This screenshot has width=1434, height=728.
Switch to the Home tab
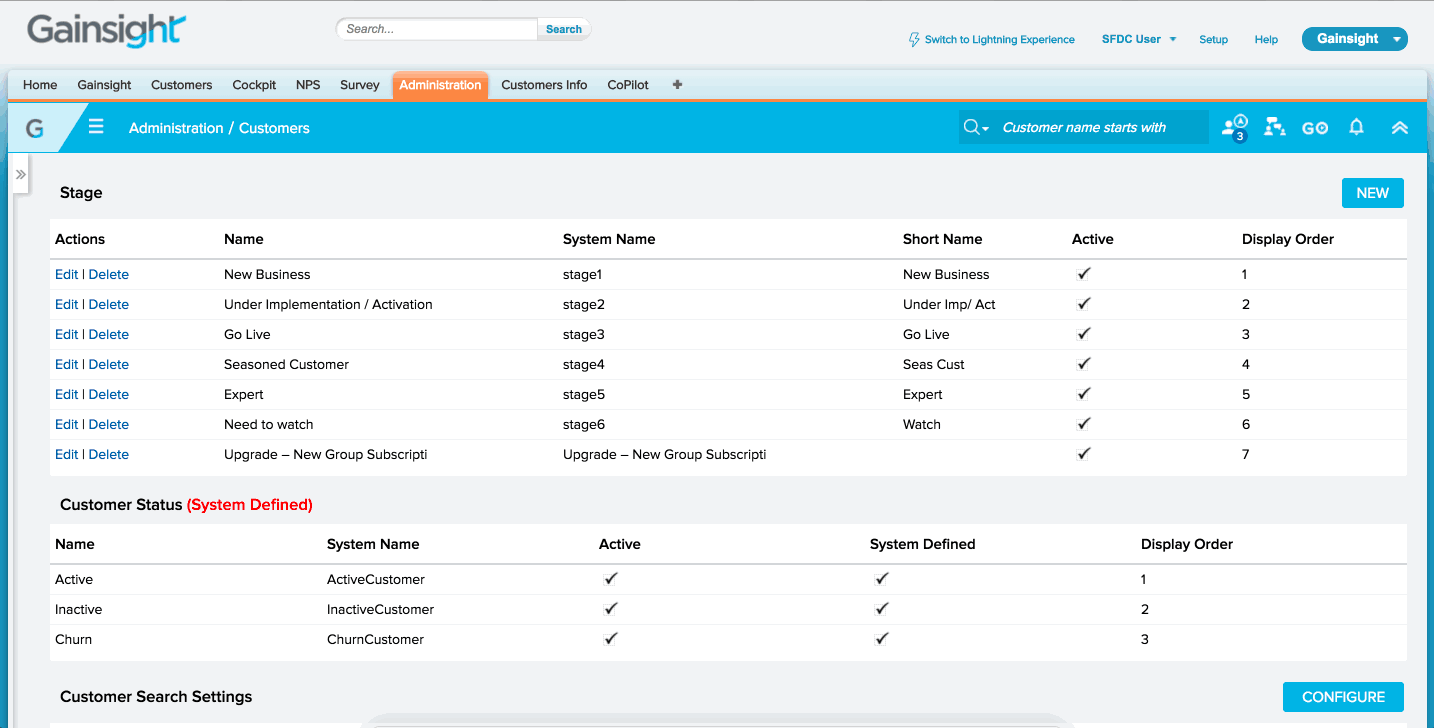click(x=40, y=85)
